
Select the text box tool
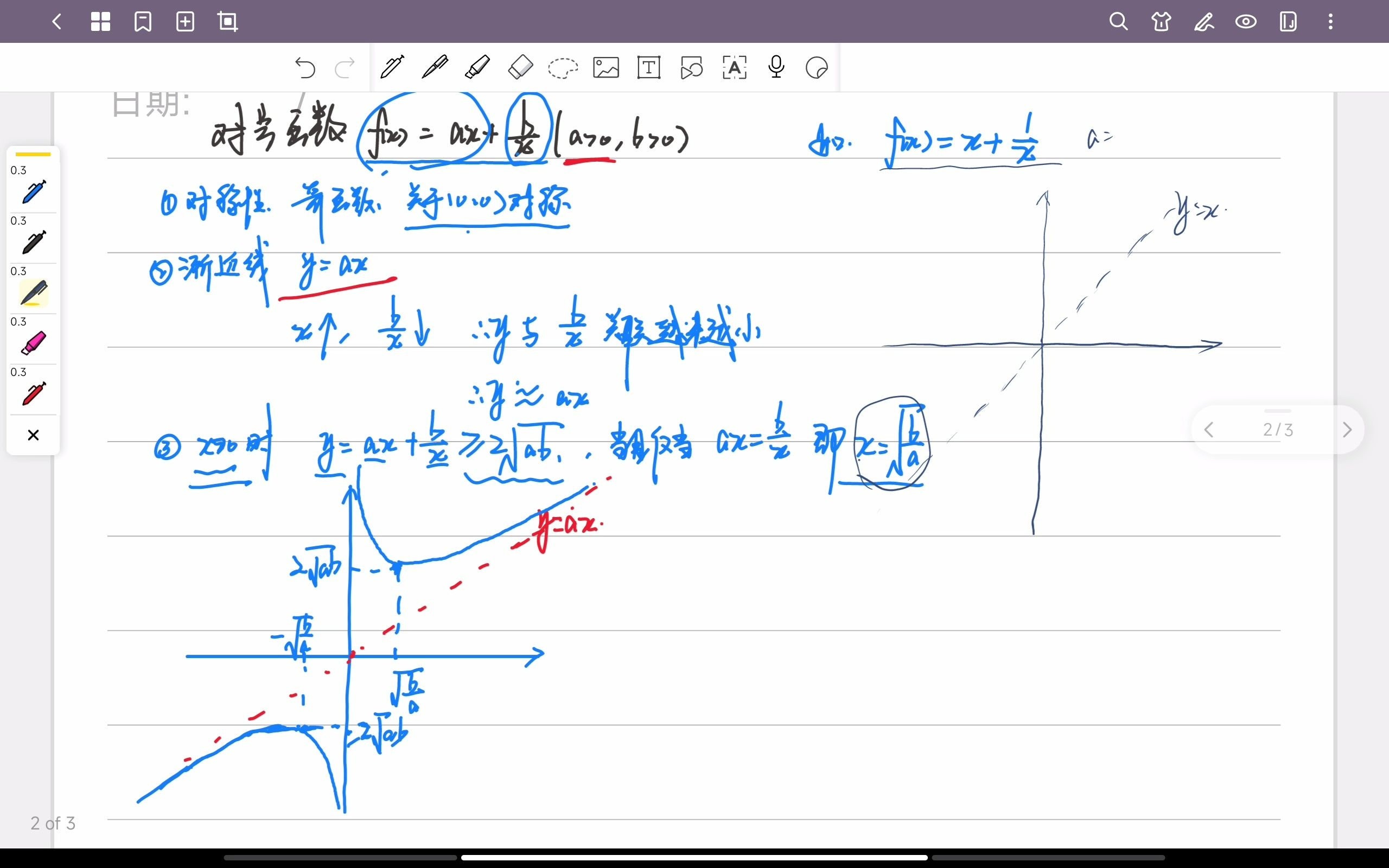click(649, 68)
